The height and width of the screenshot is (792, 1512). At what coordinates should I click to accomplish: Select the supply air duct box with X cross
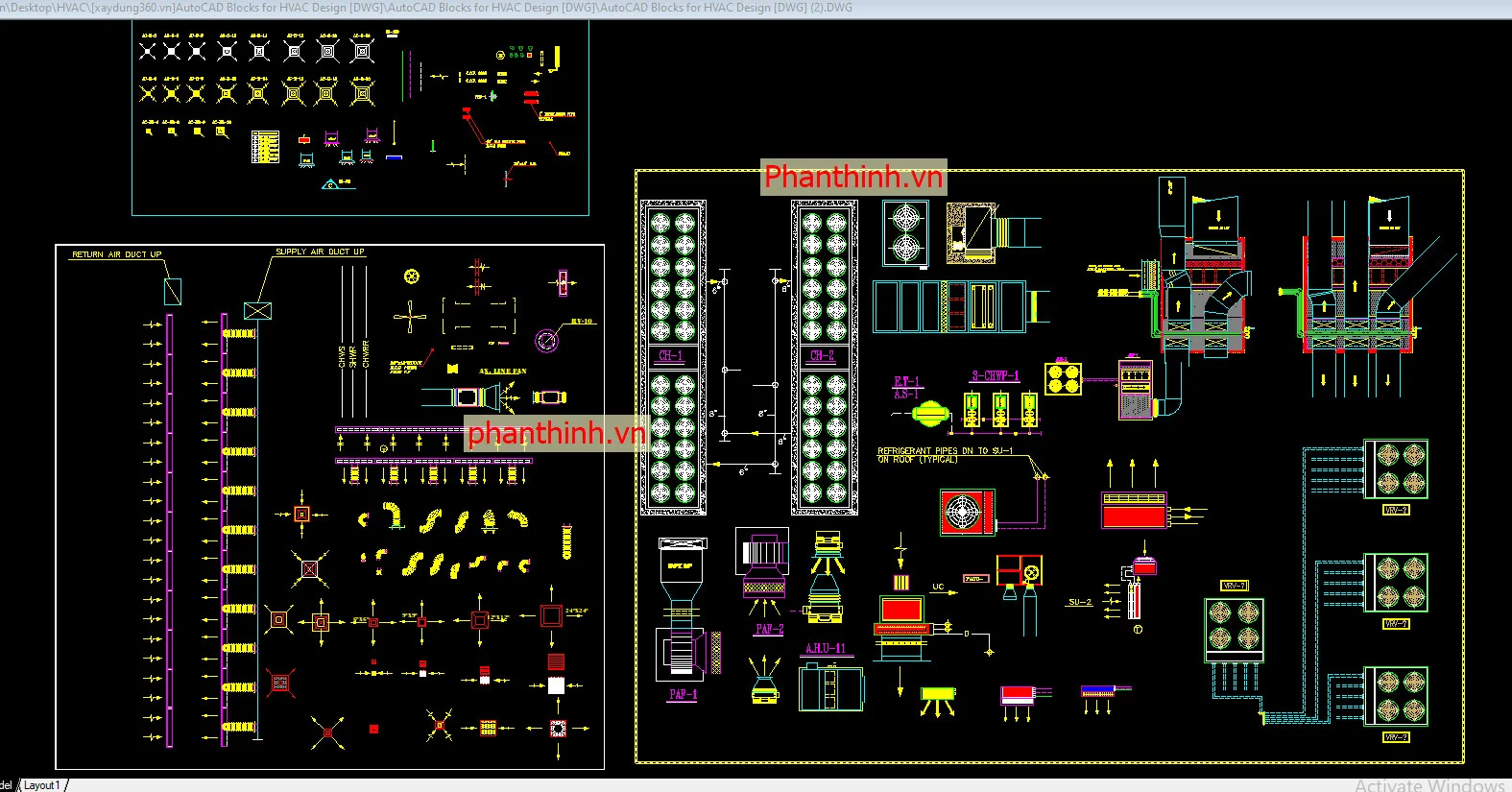(257, 311)
